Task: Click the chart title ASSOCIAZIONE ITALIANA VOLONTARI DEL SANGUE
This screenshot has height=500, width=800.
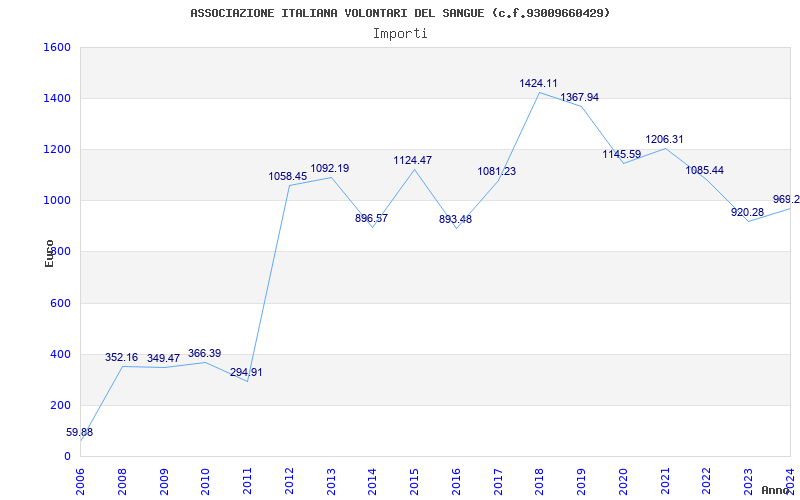Action: [x=399, y=13]
